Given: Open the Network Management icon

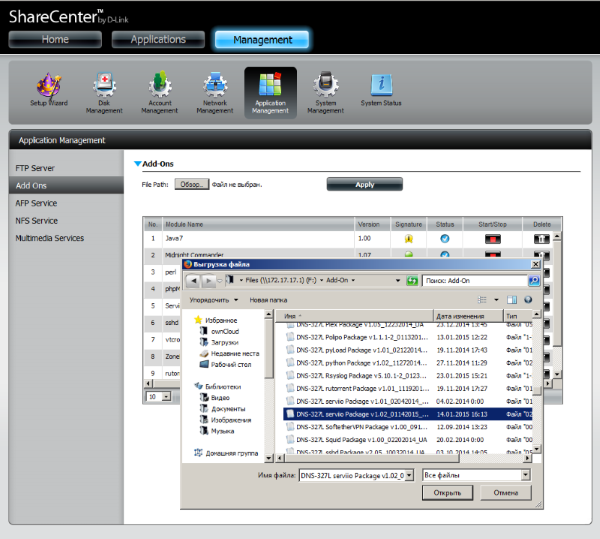Looking at the screenshot, I should (215, 93).
